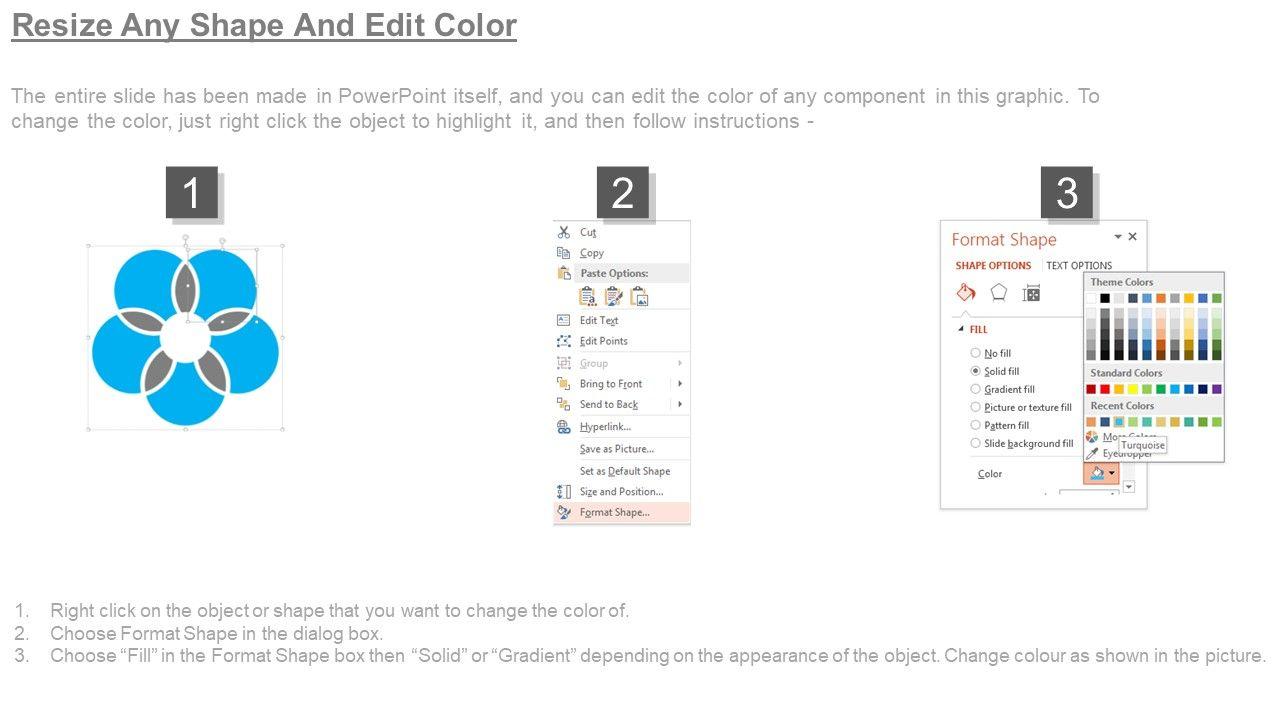Image resolution: width=1280 pixels, height=720 pixels.
Task: Expand the Bring to Front submenu arrow
Action: (x=680, y=384)
